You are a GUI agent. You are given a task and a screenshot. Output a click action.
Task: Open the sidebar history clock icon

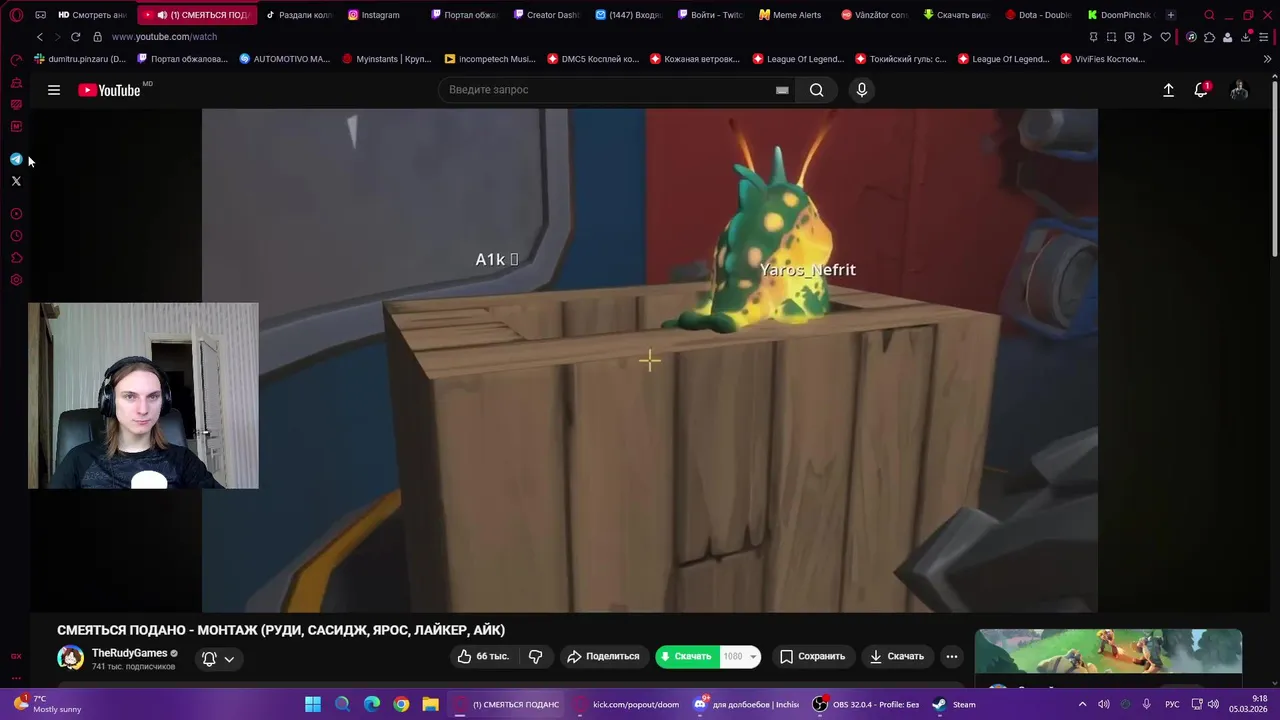point(16,236)
